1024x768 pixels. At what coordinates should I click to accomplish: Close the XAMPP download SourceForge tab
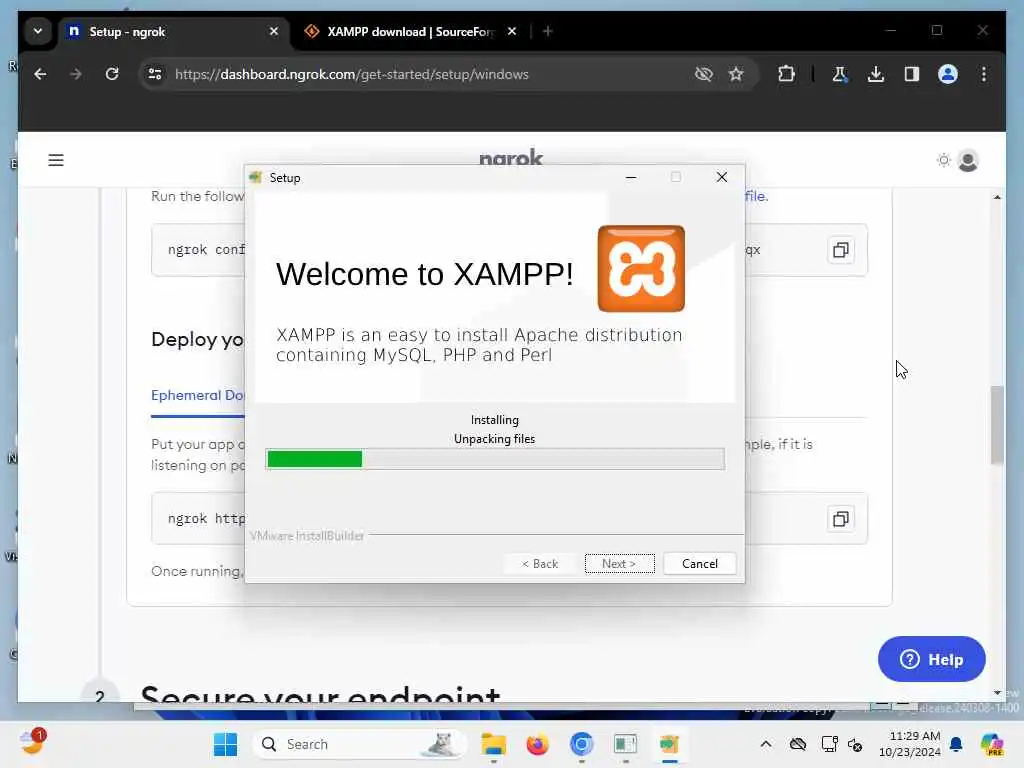point(512,31)
